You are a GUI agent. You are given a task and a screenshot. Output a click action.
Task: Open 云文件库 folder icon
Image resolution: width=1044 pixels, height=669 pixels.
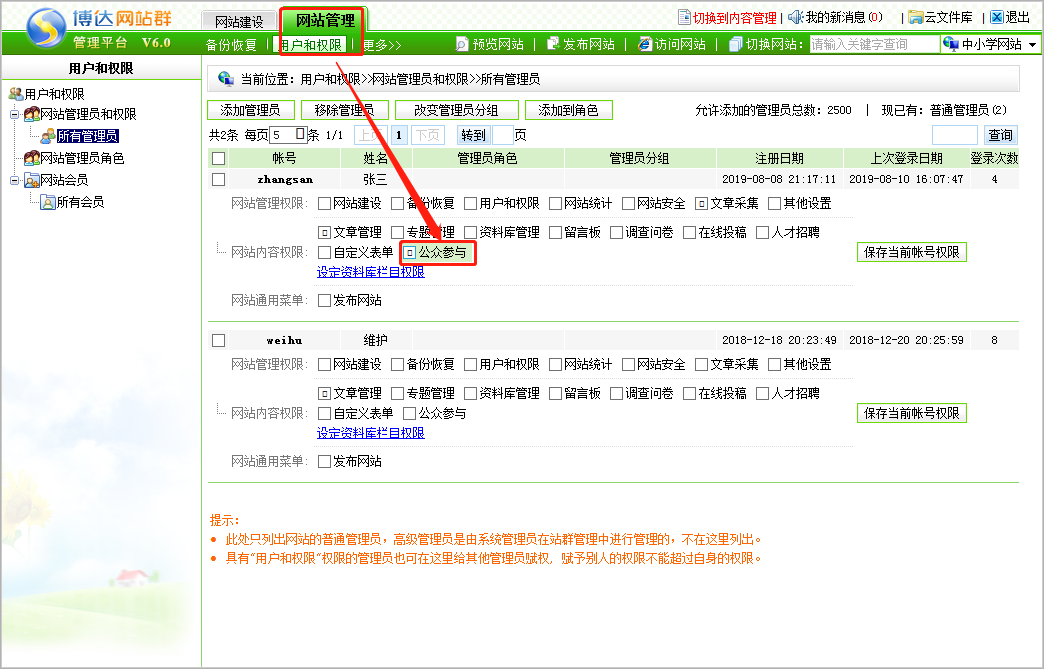915,17
